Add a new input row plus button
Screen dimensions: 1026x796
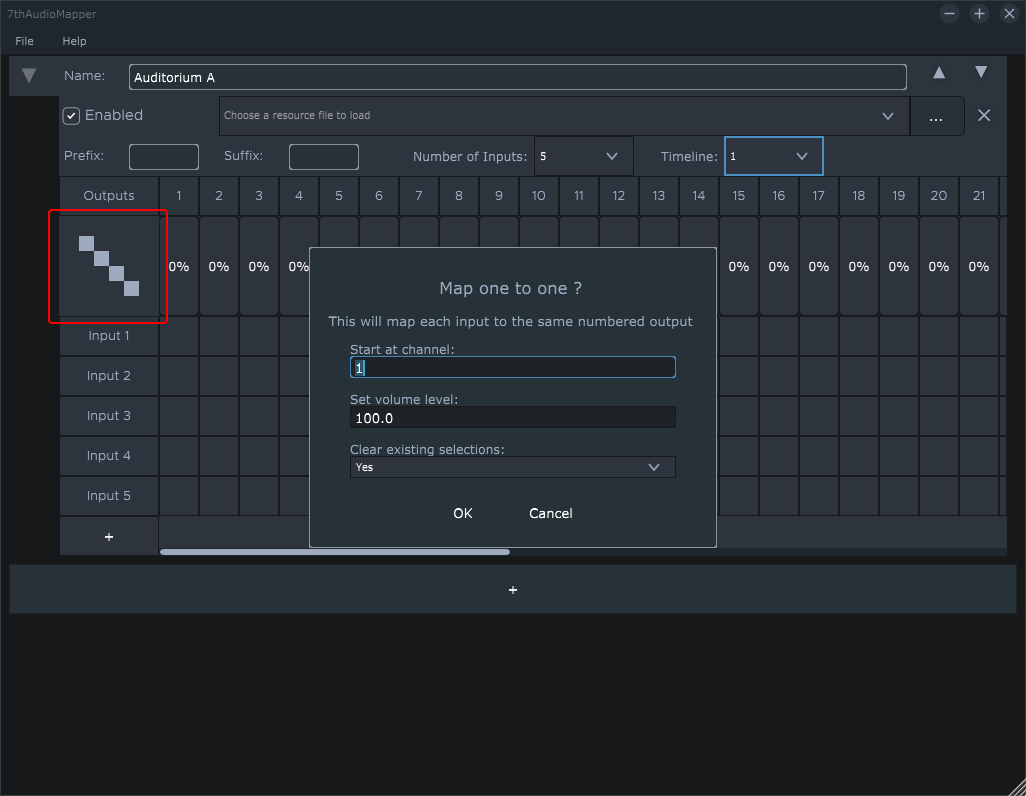109,537
